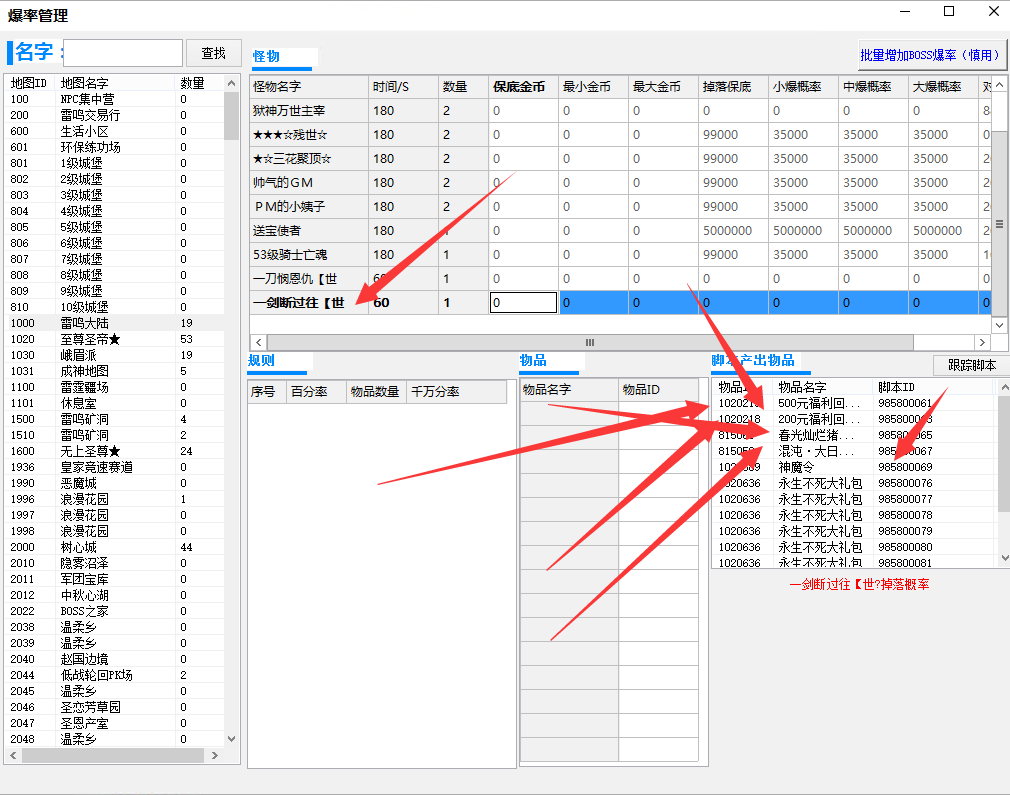This screenshot has width=1010, height=795.
Task: Select map 树心城 in the map list
Action: 78,547
